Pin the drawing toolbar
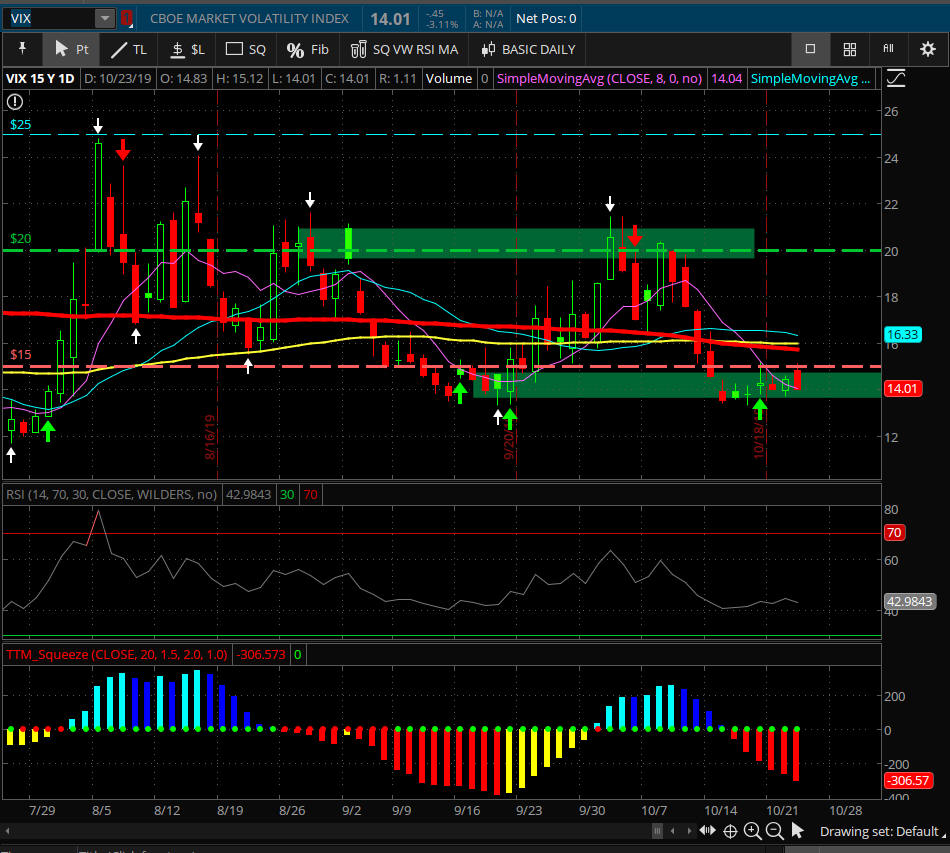This screenshot has height=853, width=950. click(x=22, y=49)
